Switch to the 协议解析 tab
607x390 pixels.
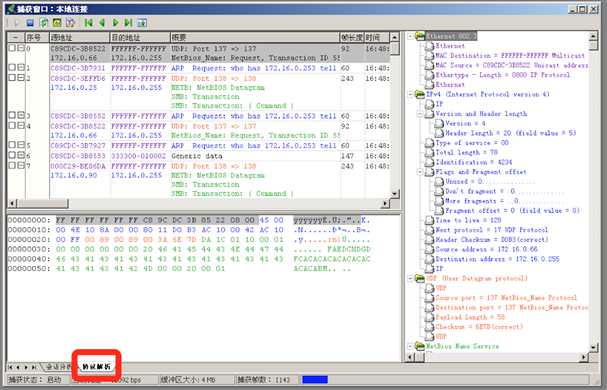tap(96, 367)
